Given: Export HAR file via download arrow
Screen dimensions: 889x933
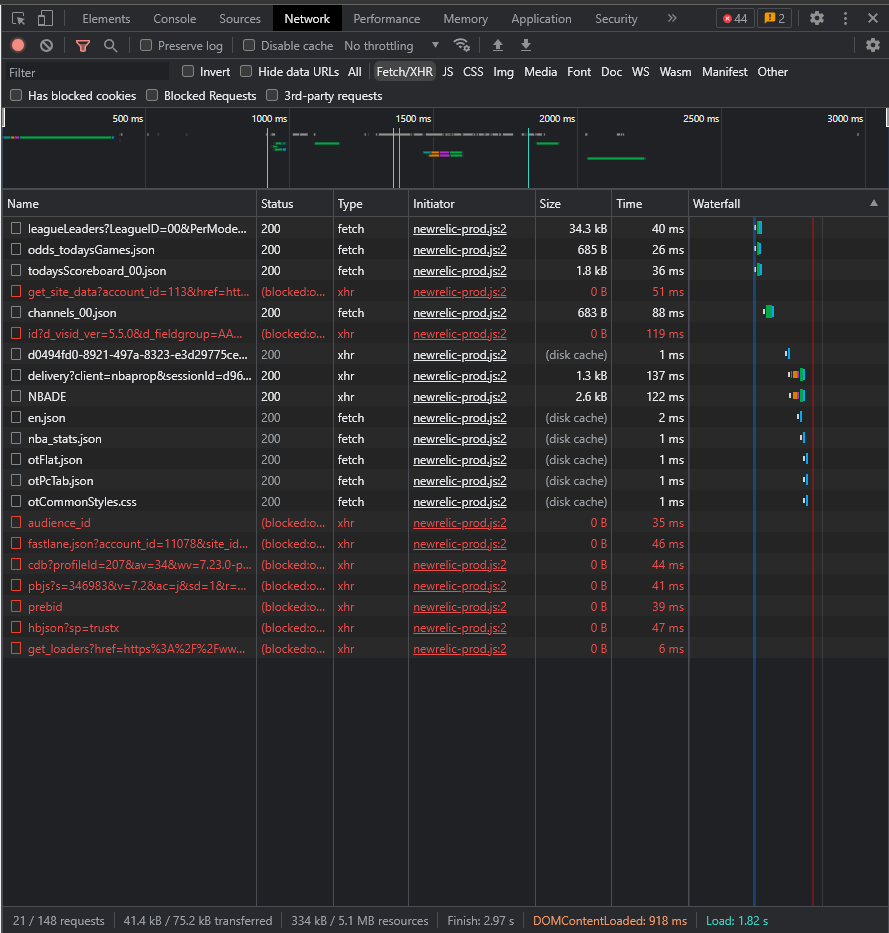Looking at the screenshot, I should click(x=525, y=45).
